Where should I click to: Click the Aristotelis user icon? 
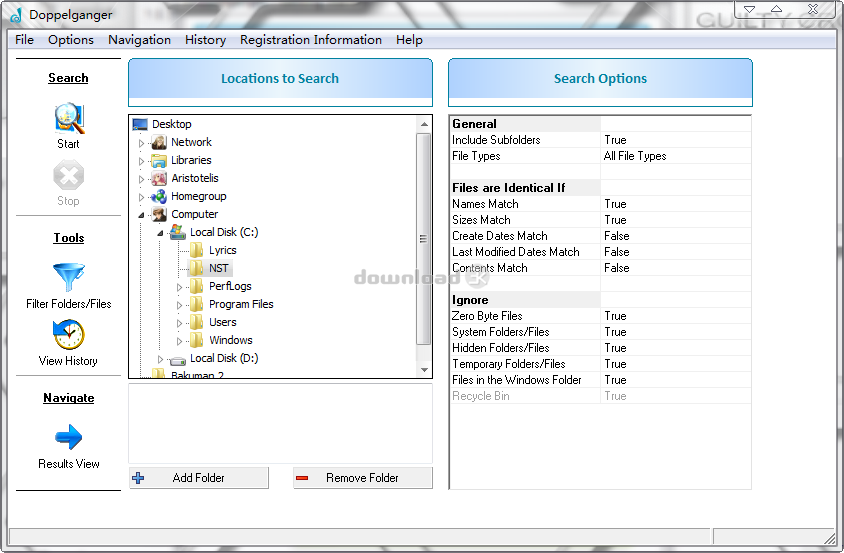coord(159,178)
